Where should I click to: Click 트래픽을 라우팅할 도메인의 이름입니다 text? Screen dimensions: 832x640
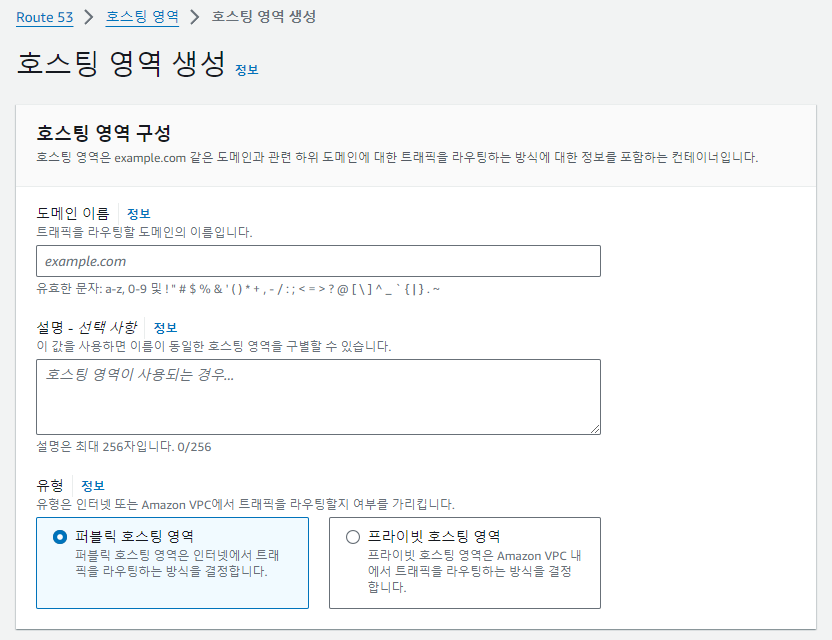[x=144, y=232]
